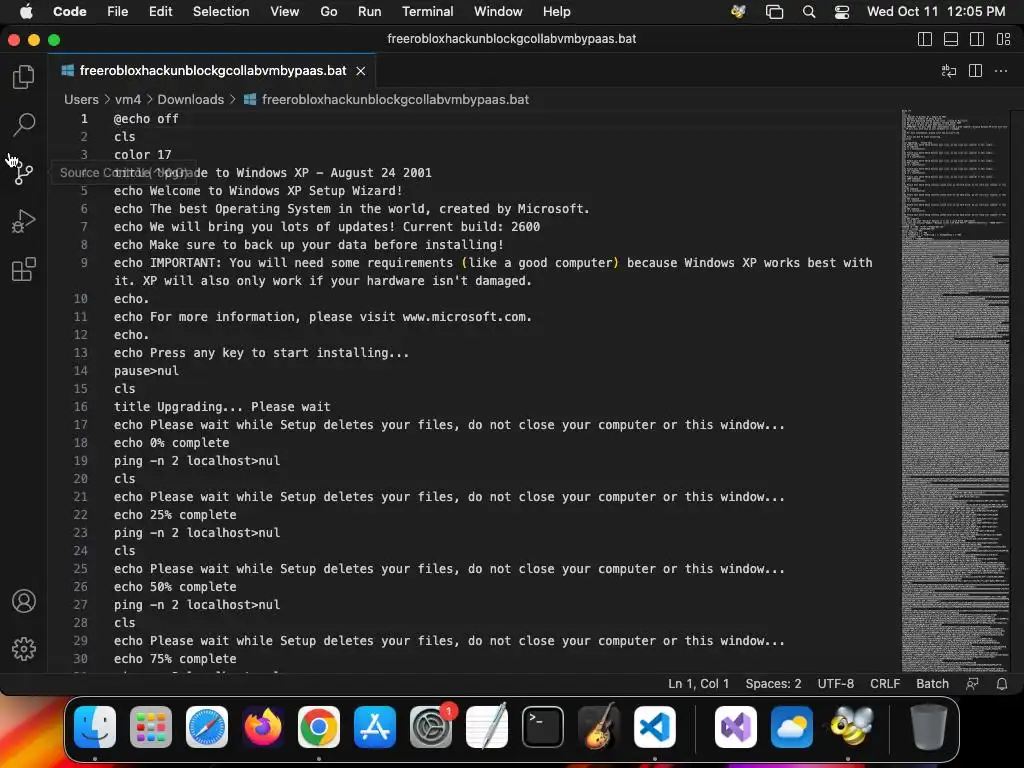Click the code minimap overview
This screenshot has width=1024, height=768.
pyautogui.click(x=955, y=391)
